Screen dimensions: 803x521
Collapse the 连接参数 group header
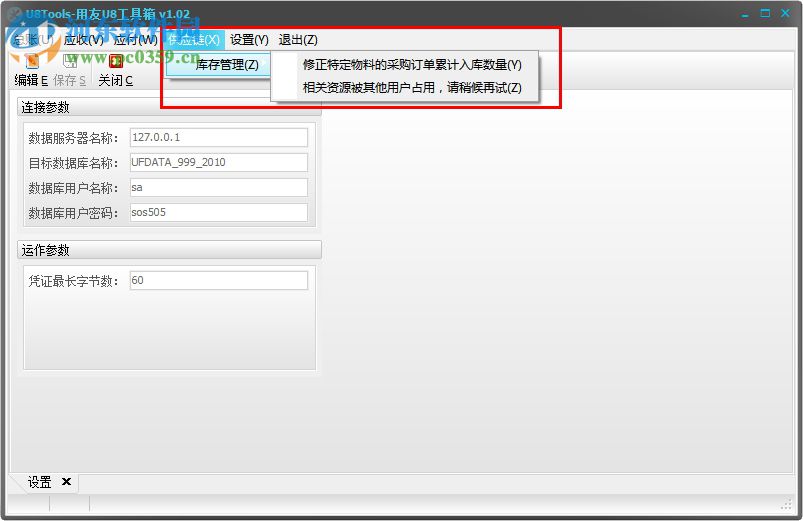click(170, 107)
